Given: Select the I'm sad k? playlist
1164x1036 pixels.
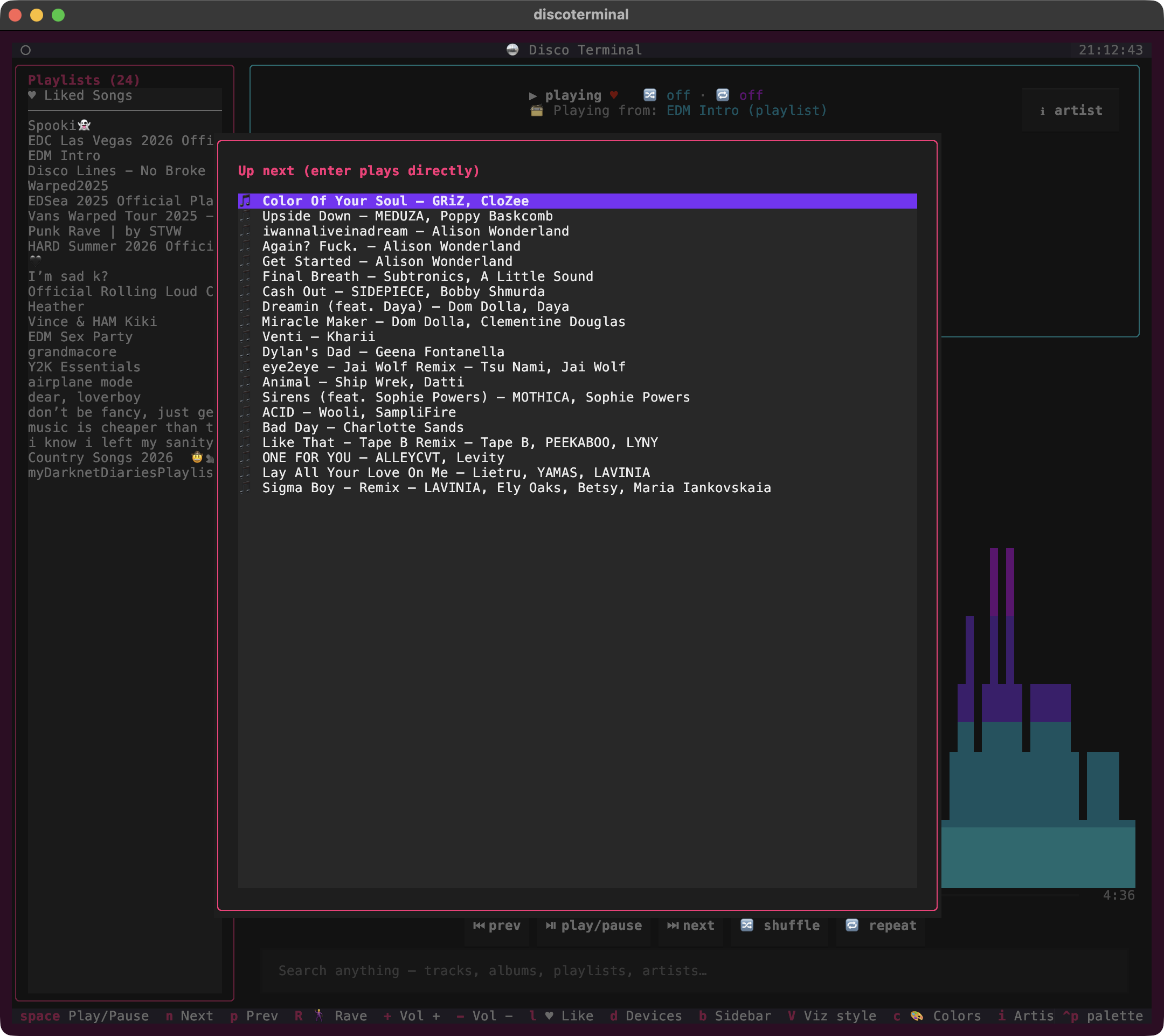Looking at the screenshot, I should pos(124,276).
